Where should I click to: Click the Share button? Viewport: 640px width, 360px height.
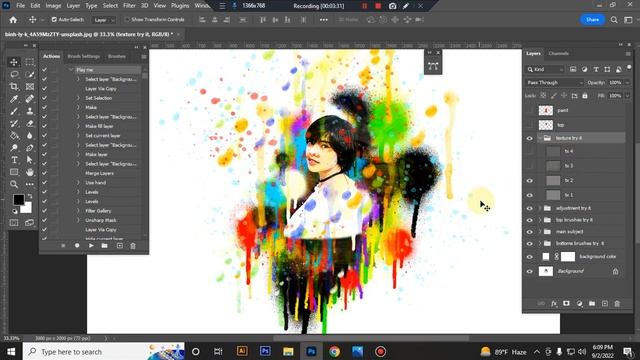[x=592, y=20]
